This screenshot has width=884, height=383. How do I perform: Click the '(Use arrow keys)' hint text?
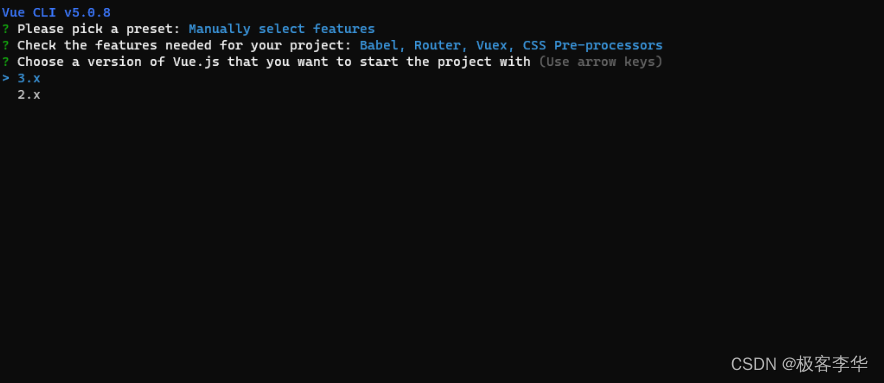[x=600, y=61]
